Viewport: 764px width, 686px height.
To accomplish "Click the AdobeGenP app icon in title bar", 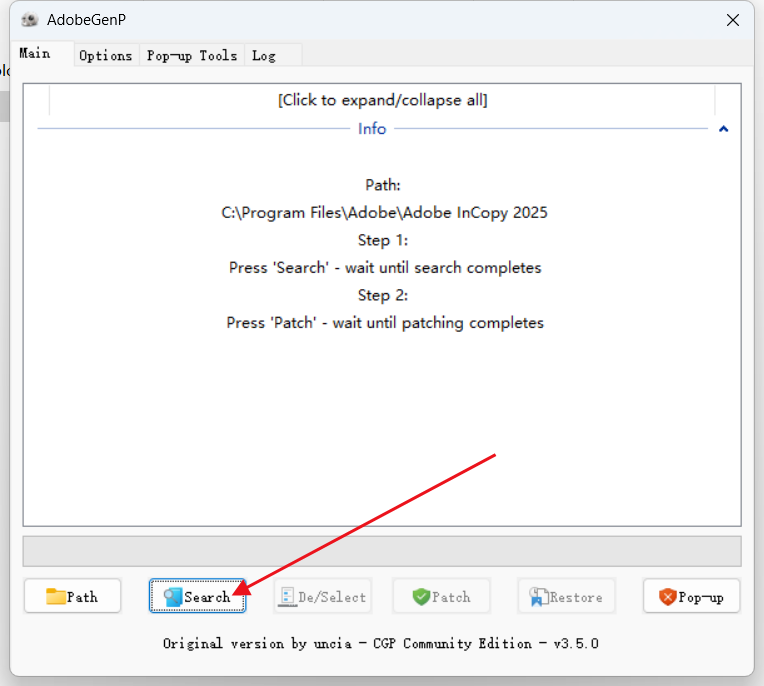I will [30, 20].
